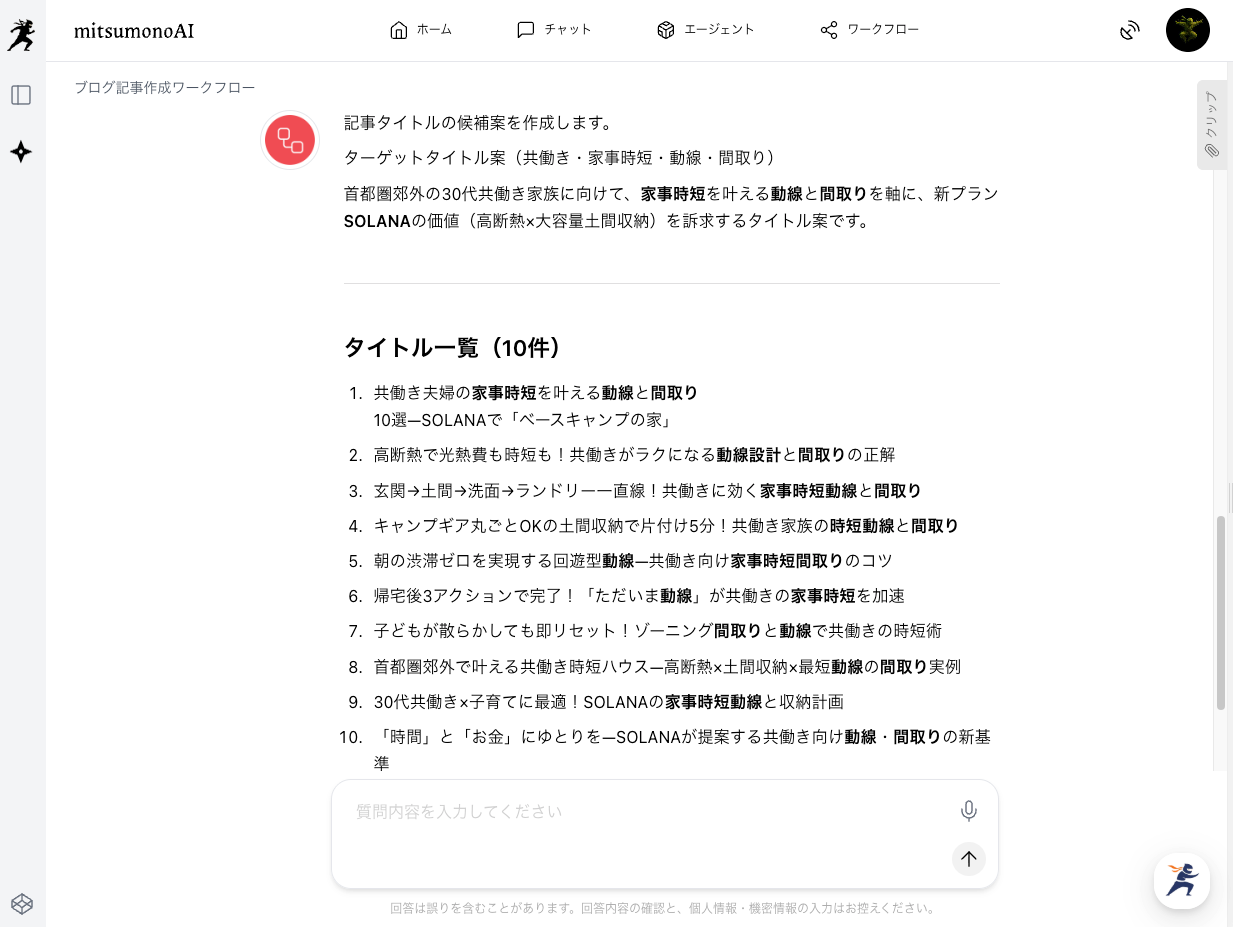Click the mitsumonoAI brand name

pyautogui.click(x=134, y=31)
